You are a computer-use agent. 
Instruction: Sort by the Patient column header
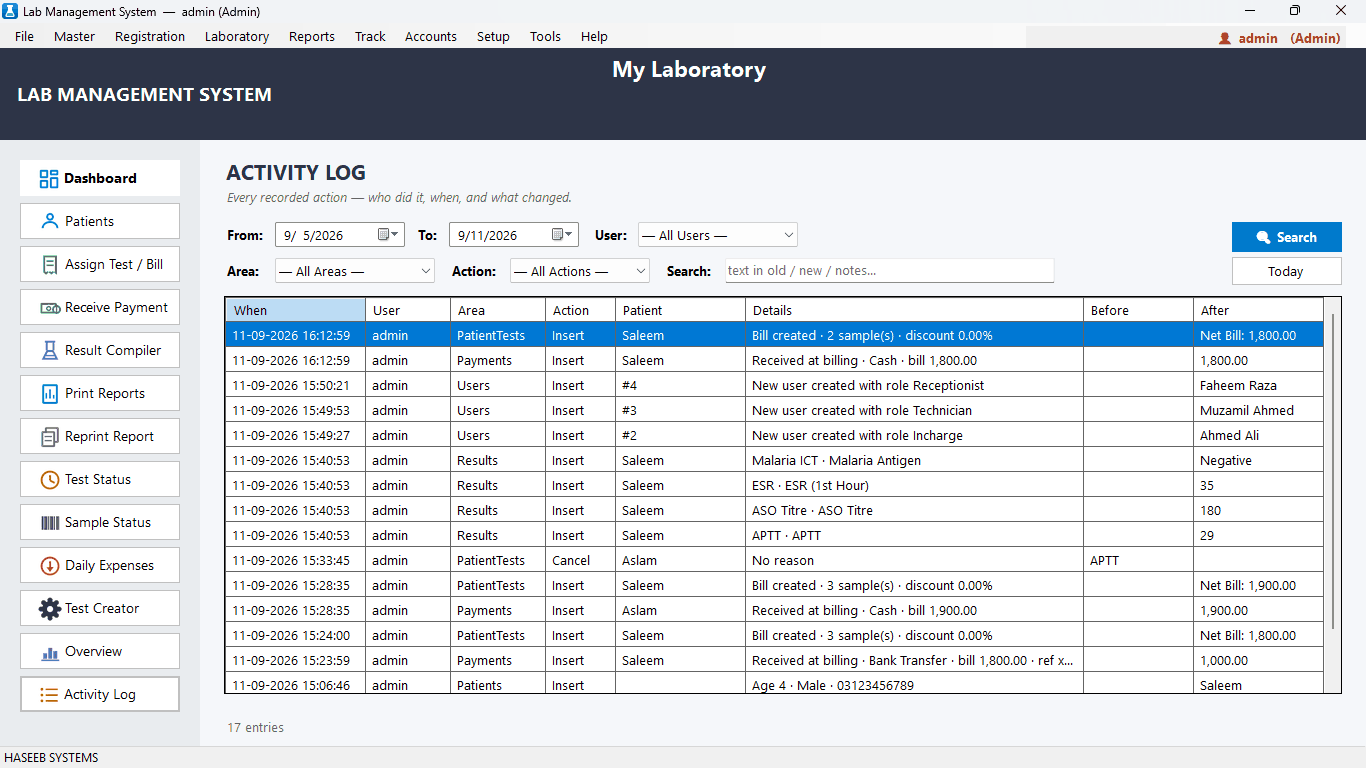(x=680, y=310)
